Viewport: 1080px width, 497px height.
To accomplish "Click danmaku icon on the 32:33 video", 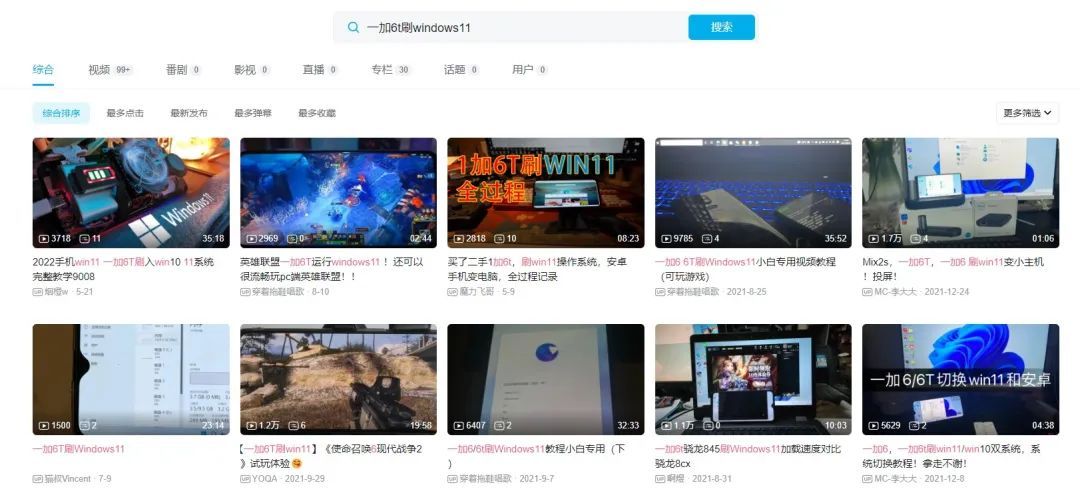I will pos(499,425).
